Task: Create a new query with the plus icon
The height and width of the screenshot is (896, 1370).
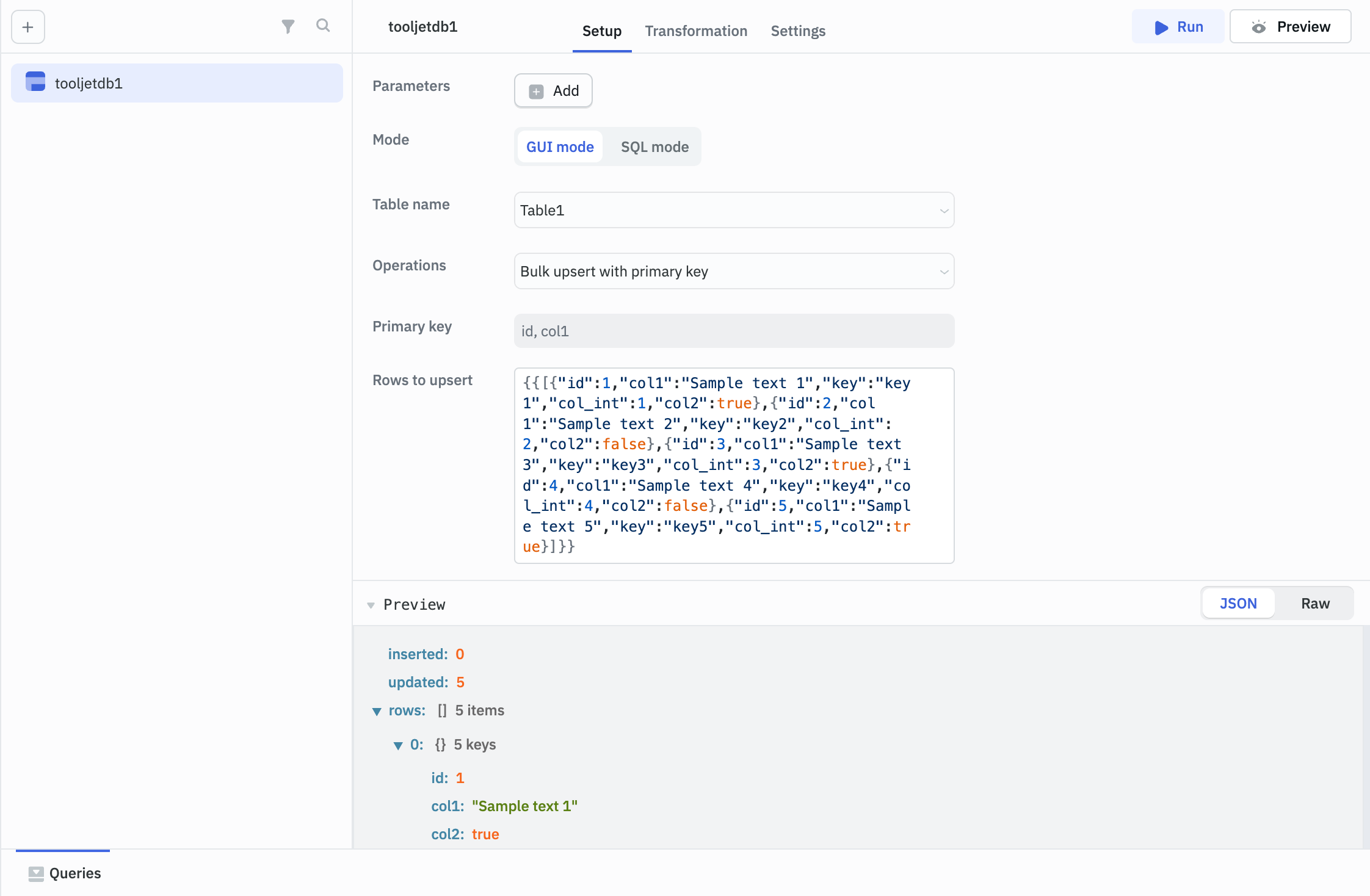Action: (x=27, y=27)
